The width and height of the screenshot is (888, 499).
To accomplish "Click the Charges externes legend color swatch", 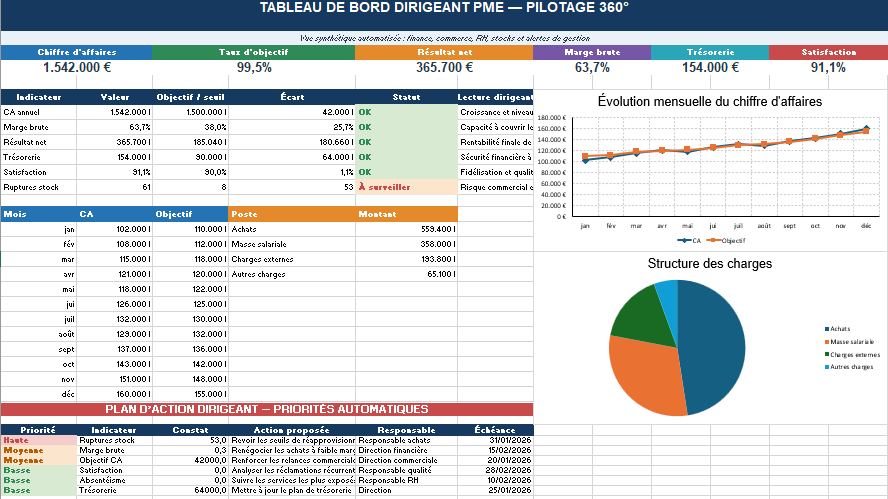I will tap(827, 355).
